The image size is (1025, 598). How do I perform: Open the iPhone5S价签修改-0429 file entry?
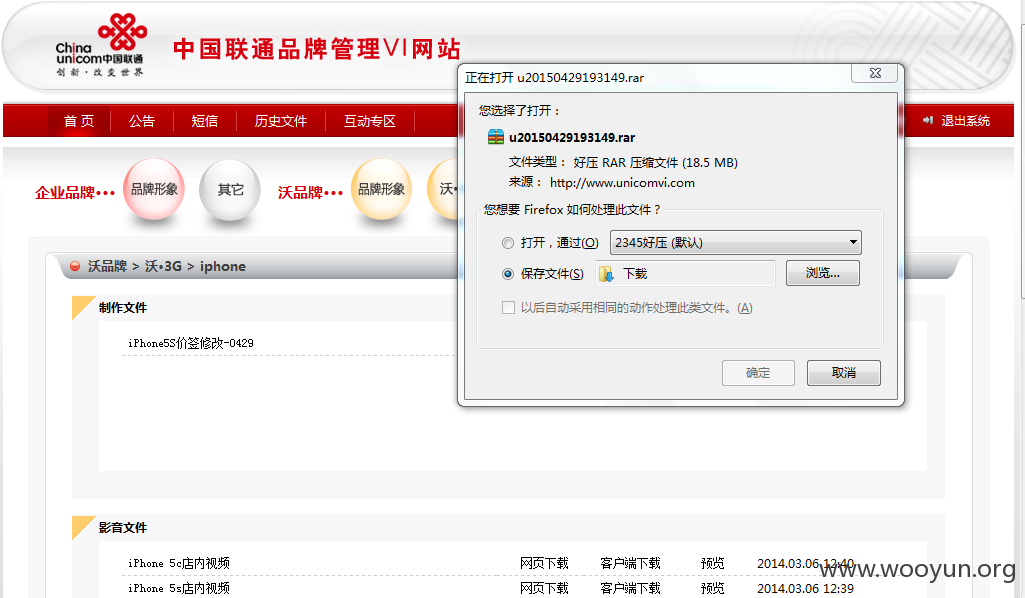click(191, 343)
